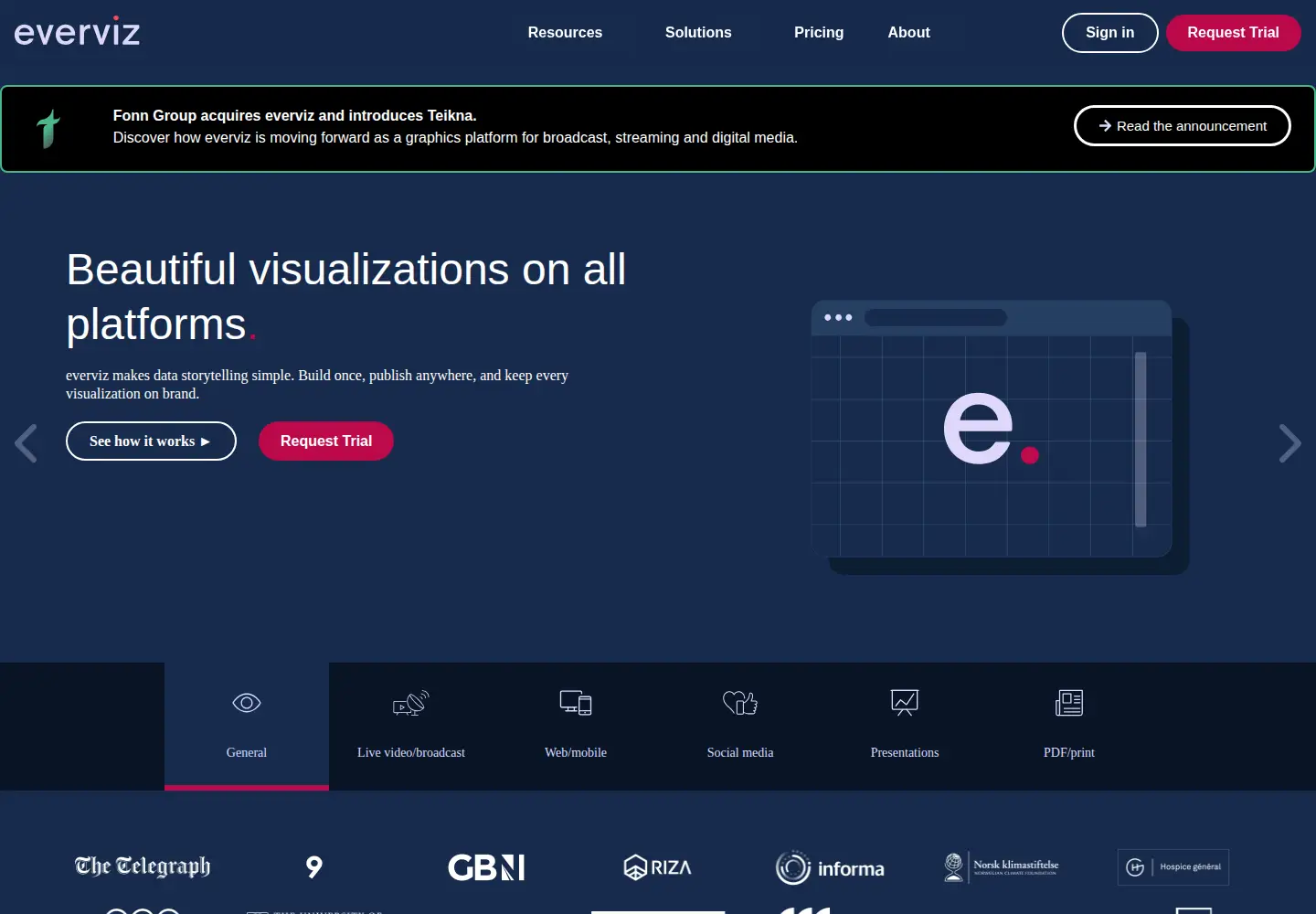Switch to Presentations tab label
The width and height of the screenshot is (1316, 914).
point(905,752)
